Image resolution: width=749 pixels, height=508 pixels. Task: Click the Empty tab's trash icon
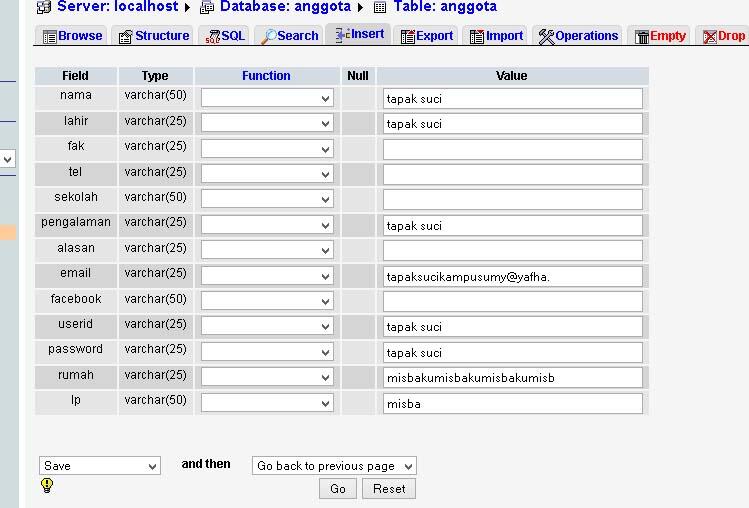[x=642, y=37]
